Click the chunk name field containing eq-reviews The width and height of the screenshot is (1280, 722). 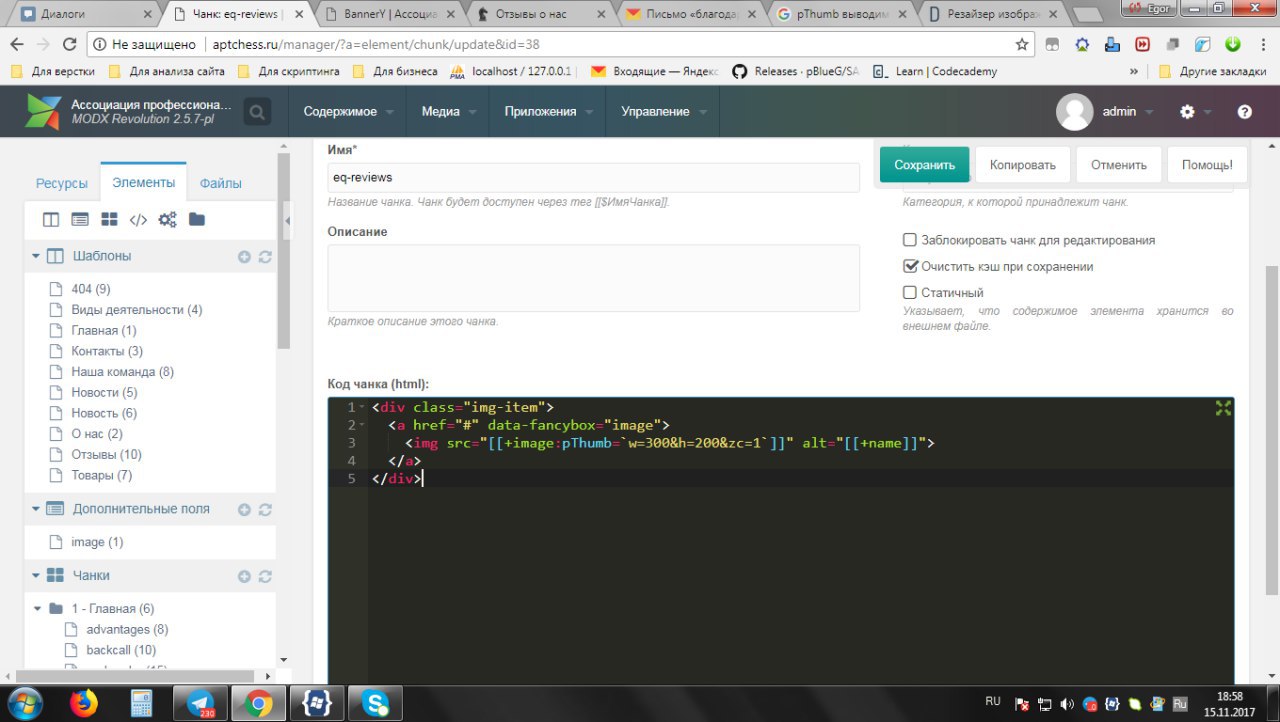(594, 177)
